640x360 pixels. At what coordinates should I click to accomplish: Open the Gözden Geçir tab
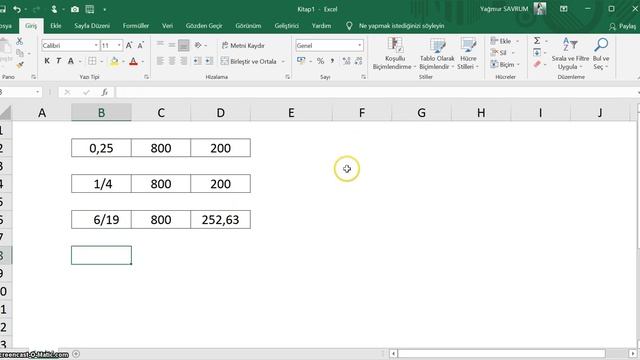click(x=204, y=26)
